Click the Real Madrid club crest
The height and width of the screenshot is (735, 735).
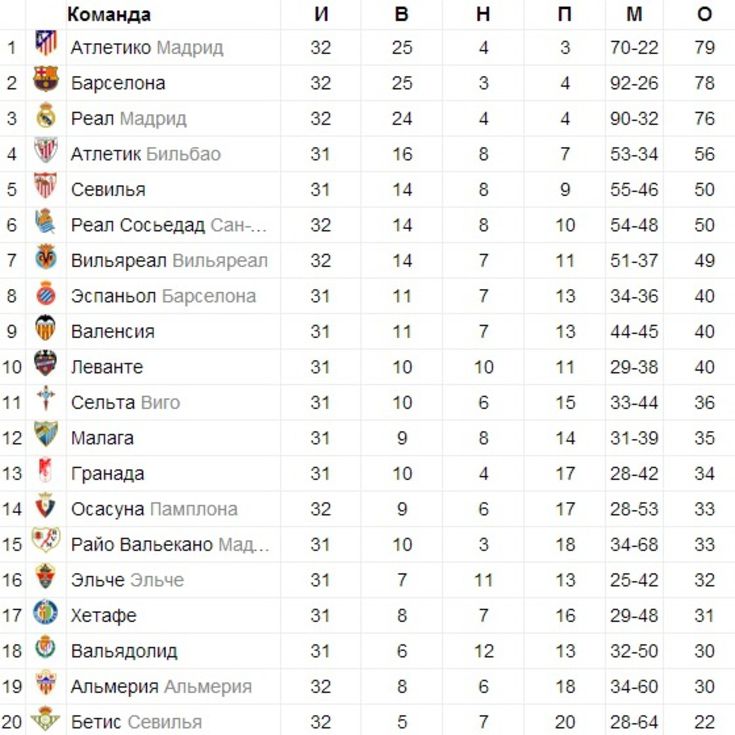tap(46, 115)
